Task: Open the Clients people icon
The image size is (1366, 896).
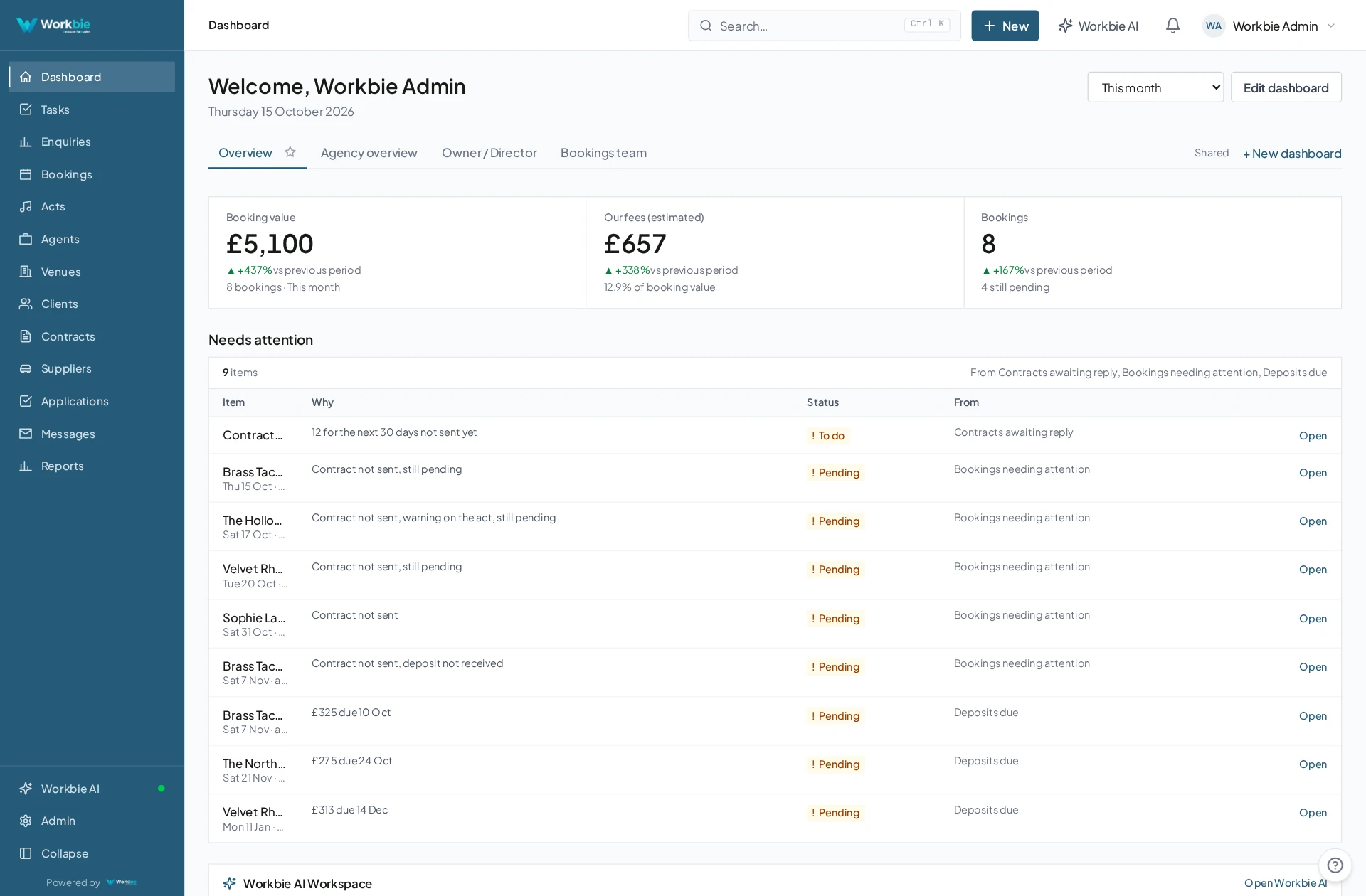Action: (x=26, y=304)
